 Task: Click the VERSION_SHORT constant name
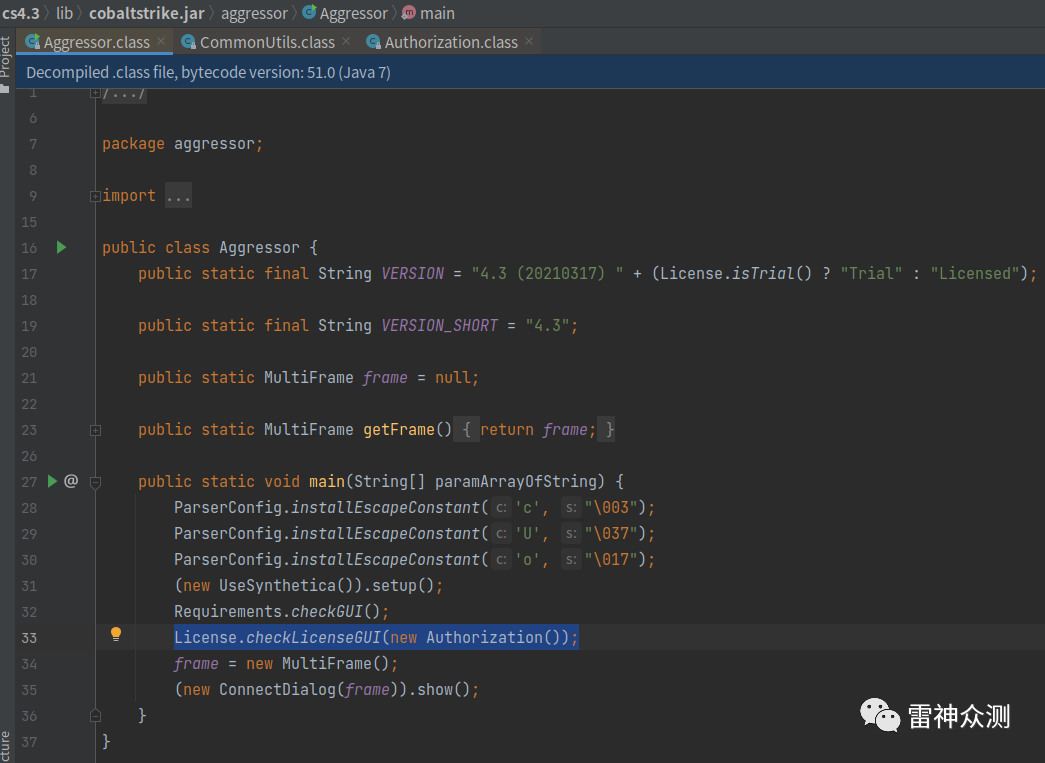pos(440,325)
